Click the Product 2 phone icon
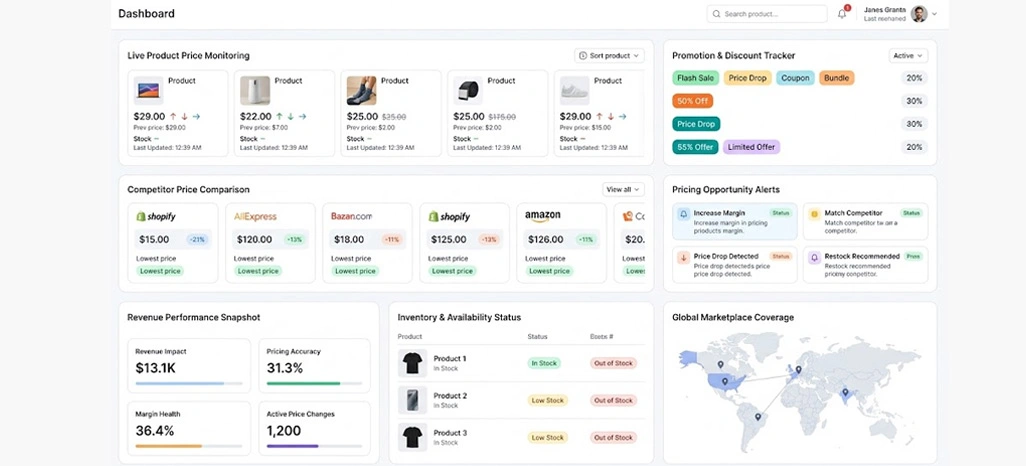 point(412,400)
